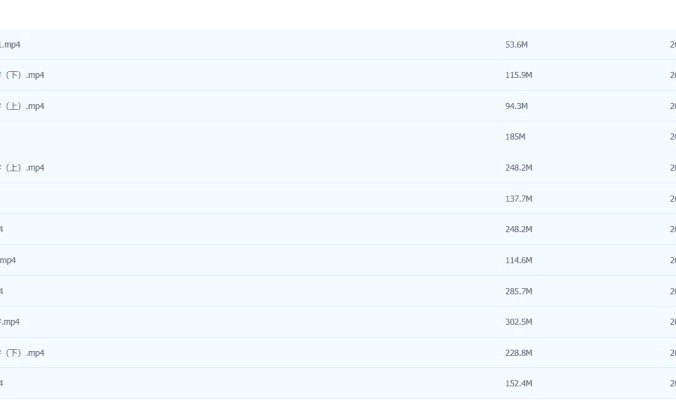Click the date cell in the 185M row
The width and height of the screenshot is (676, 418).
[672, 137]
